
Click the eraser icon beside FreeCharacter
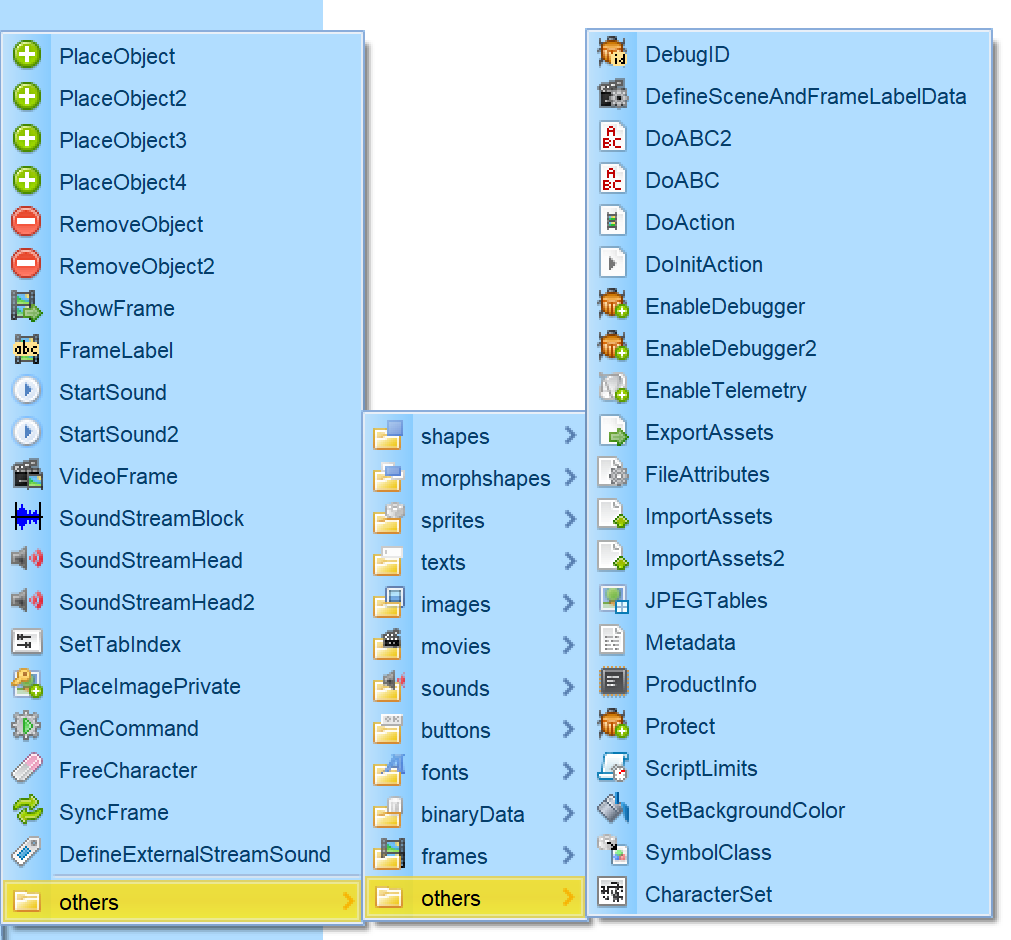pyautogui.click(x=27, y=770)
